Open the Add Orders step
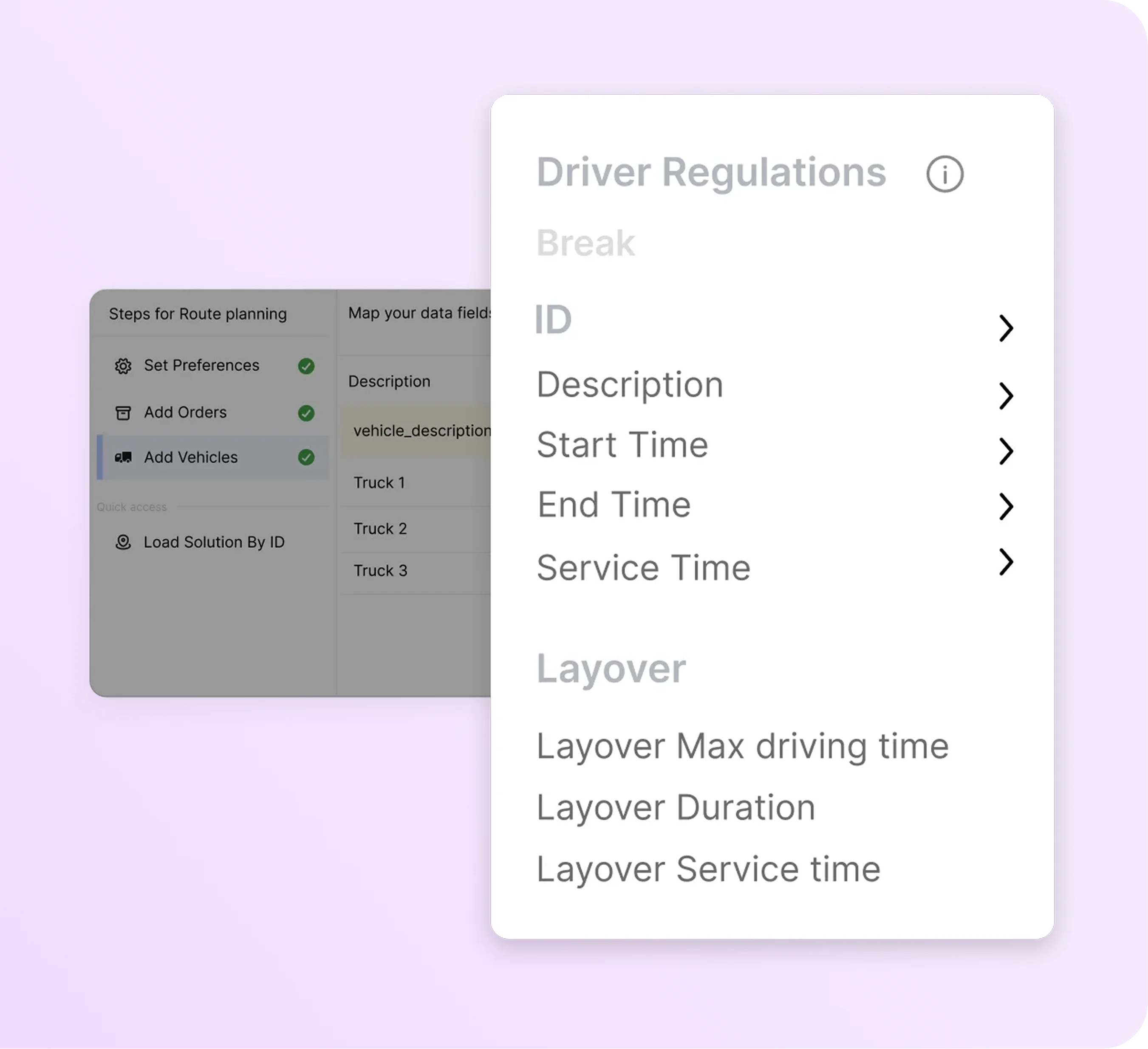The width and height of the screenshot is (1148, 1049). [213, 412]
